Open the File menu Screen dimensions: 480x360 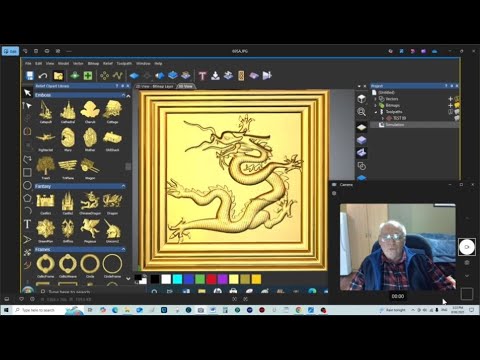[x=28, y=63]
